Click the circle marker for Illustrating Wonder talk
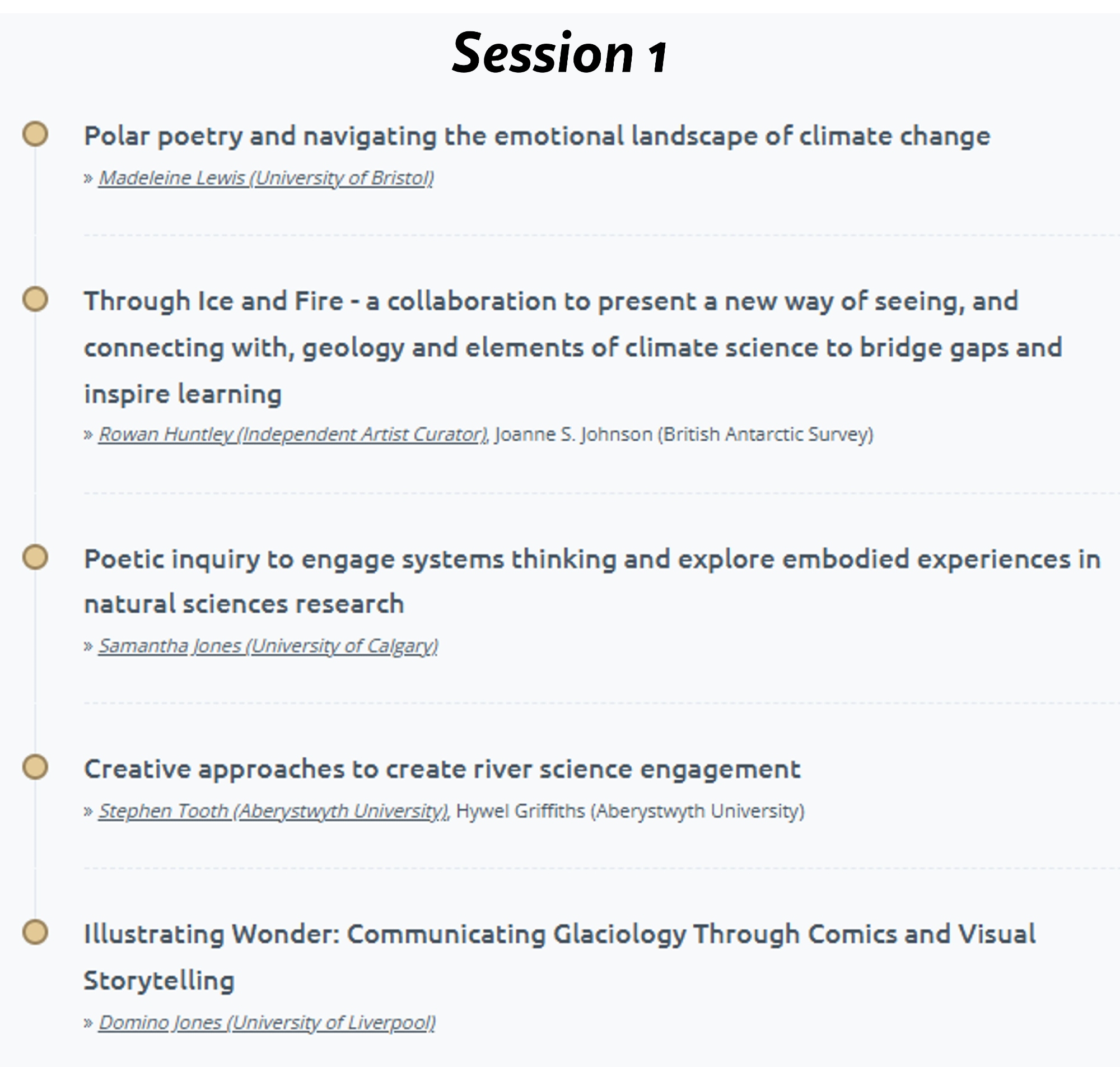 coord(35,932)
